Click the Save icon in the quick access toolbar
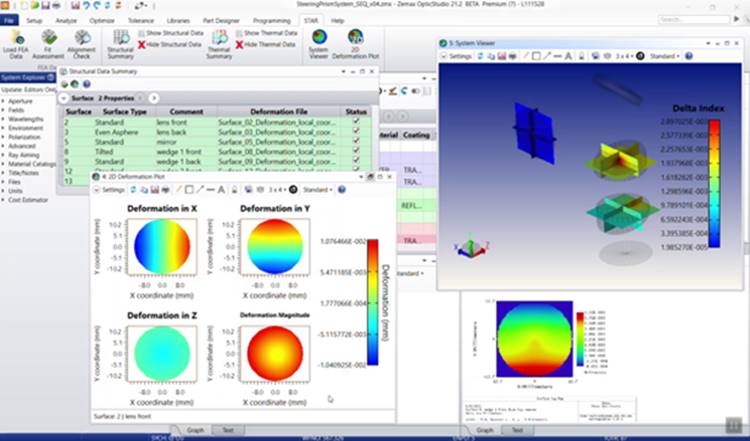The image size is (750, 441). [45, 5]
